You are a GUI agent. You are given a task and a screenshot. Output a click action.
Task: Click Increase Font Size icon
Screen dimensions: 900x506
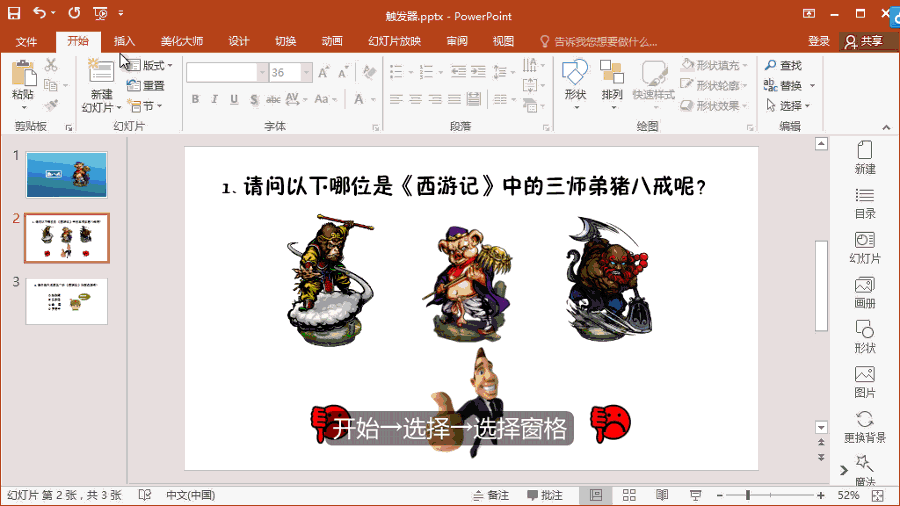pyautogui.click(x=324, y=72)
